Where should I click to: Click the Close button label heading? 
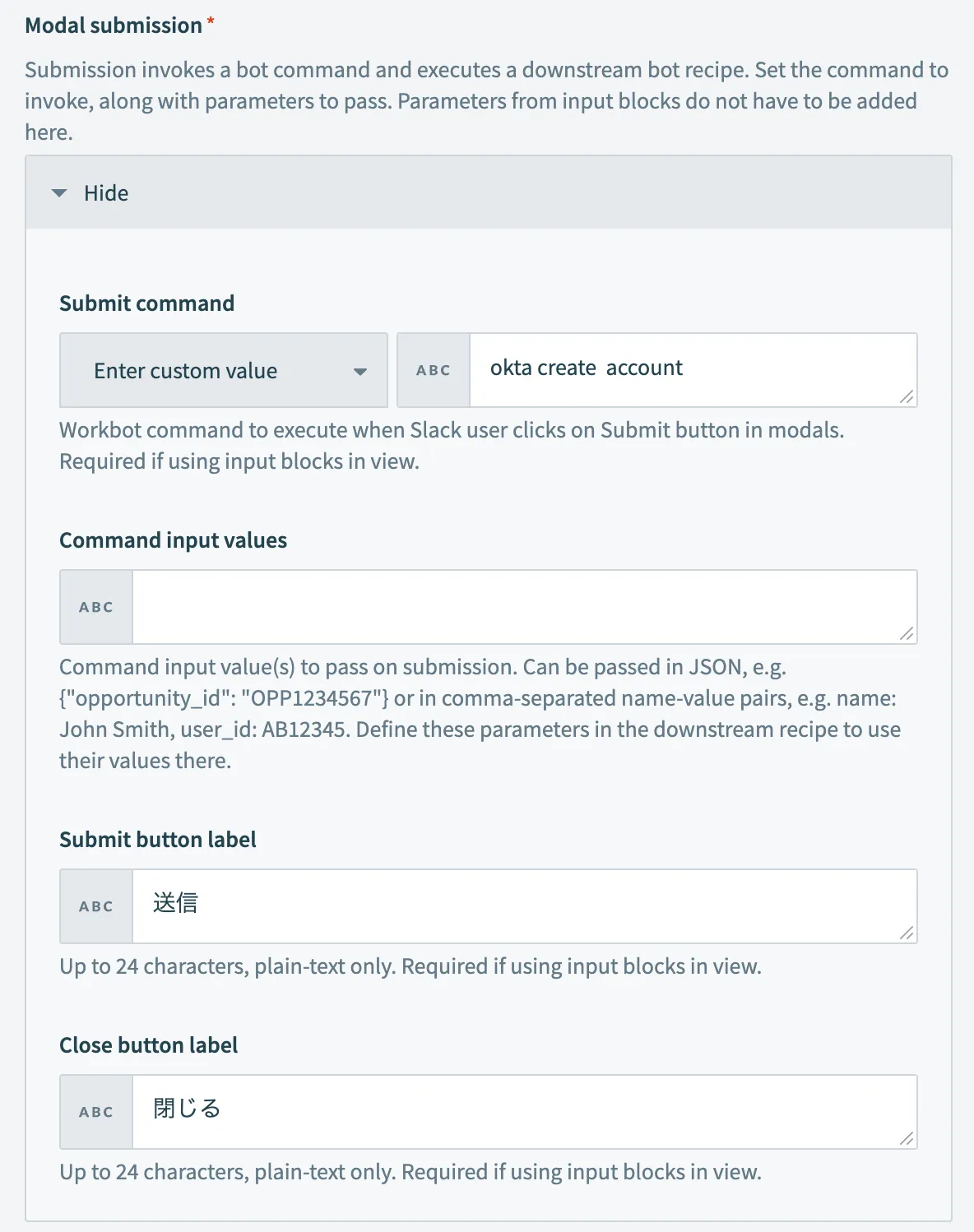(148, 1045)
